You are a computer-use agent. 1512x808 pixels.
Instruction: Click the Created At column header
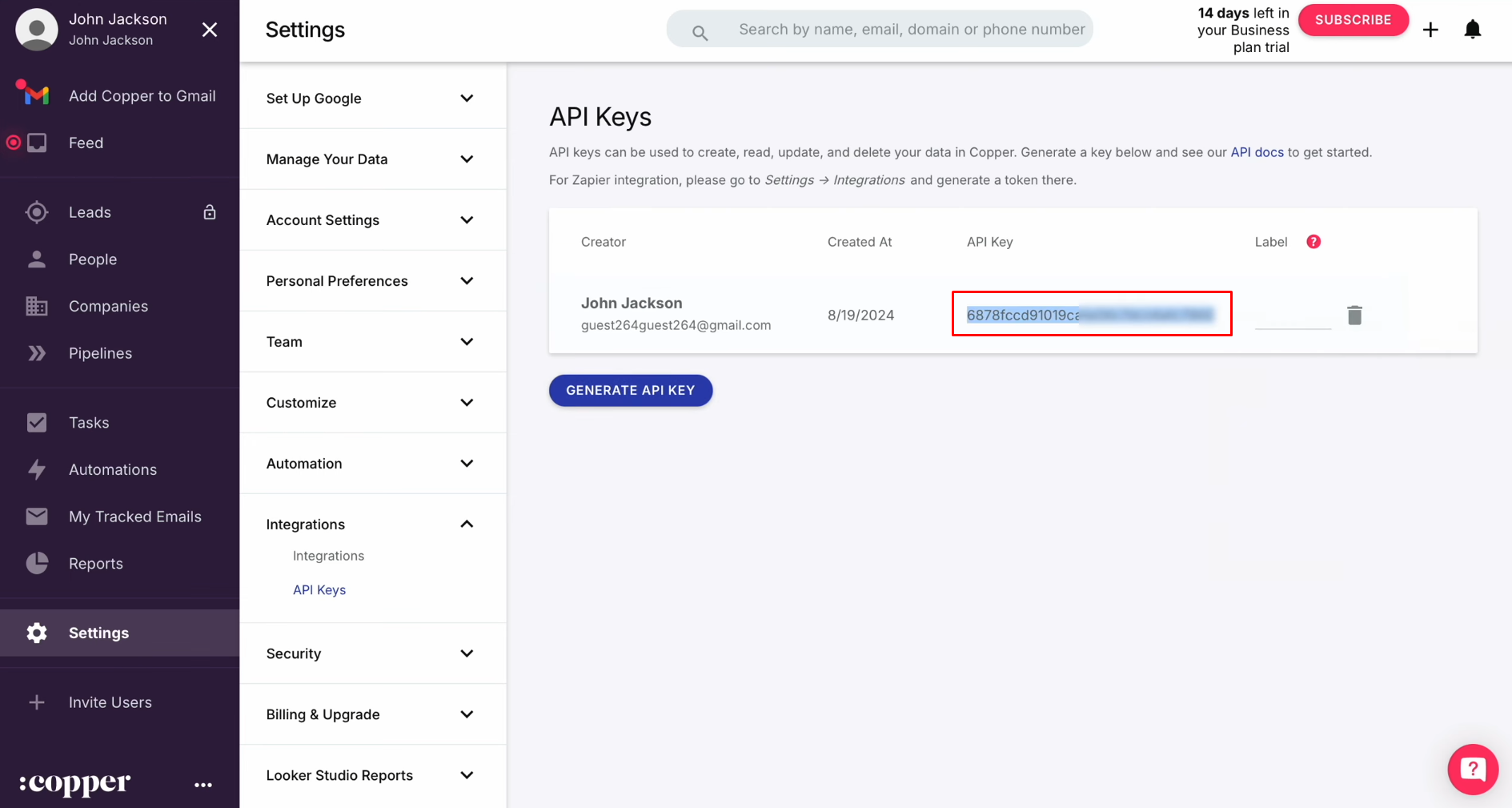(x=860, y=242)
